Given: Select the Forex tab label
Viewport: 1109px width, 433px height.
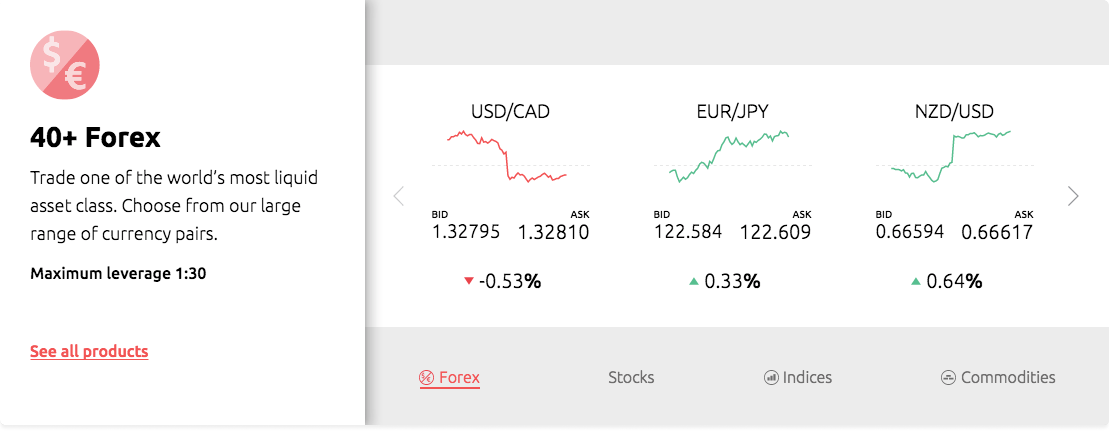Looking at the screenshot, I should pyautogui.click(x=459, y=378).
